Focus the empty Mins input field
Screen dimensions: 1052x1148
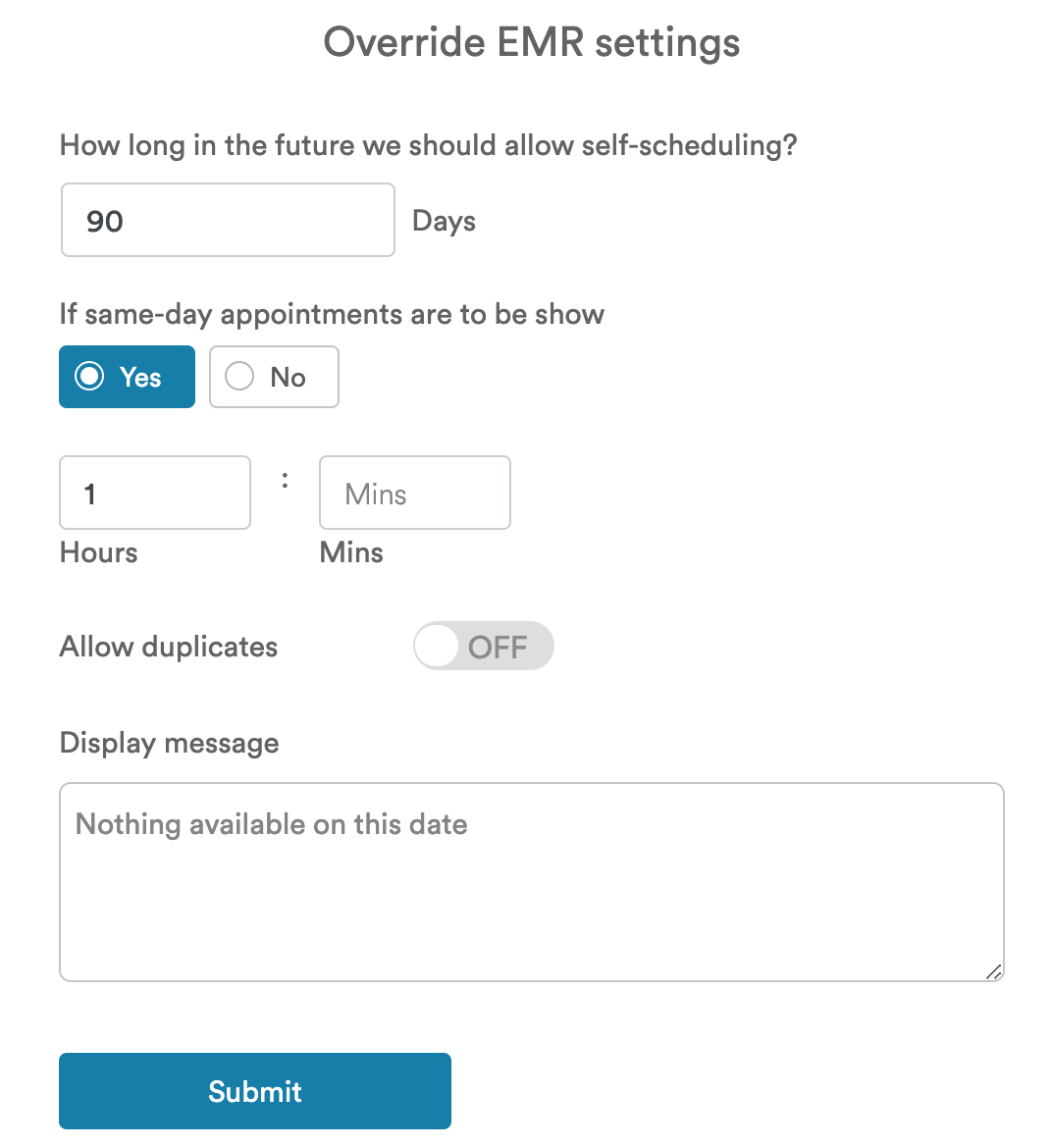click(414, 493)
